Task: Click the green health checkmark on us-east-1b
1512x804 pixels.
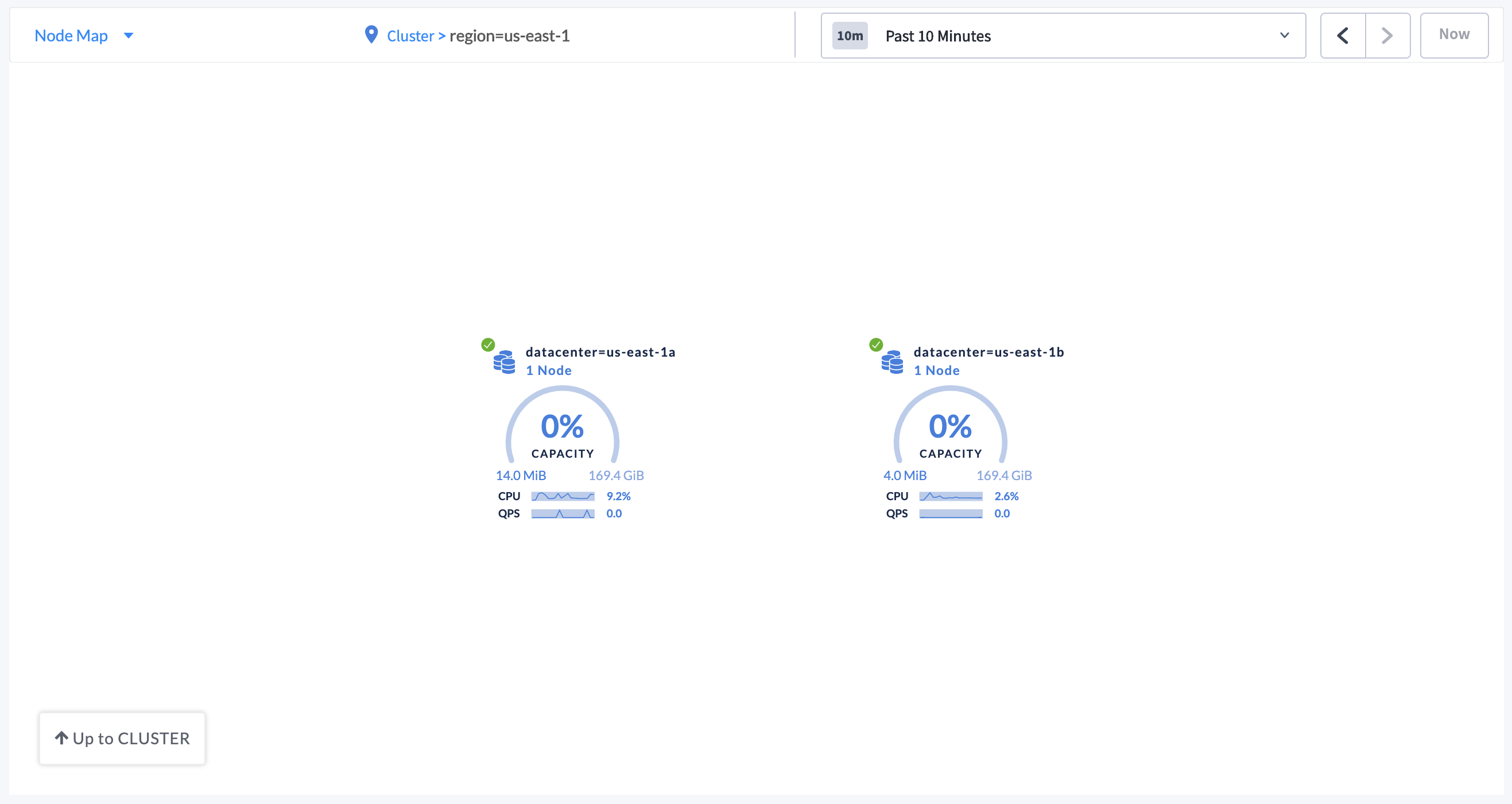Action: click(x=876, y=345)
